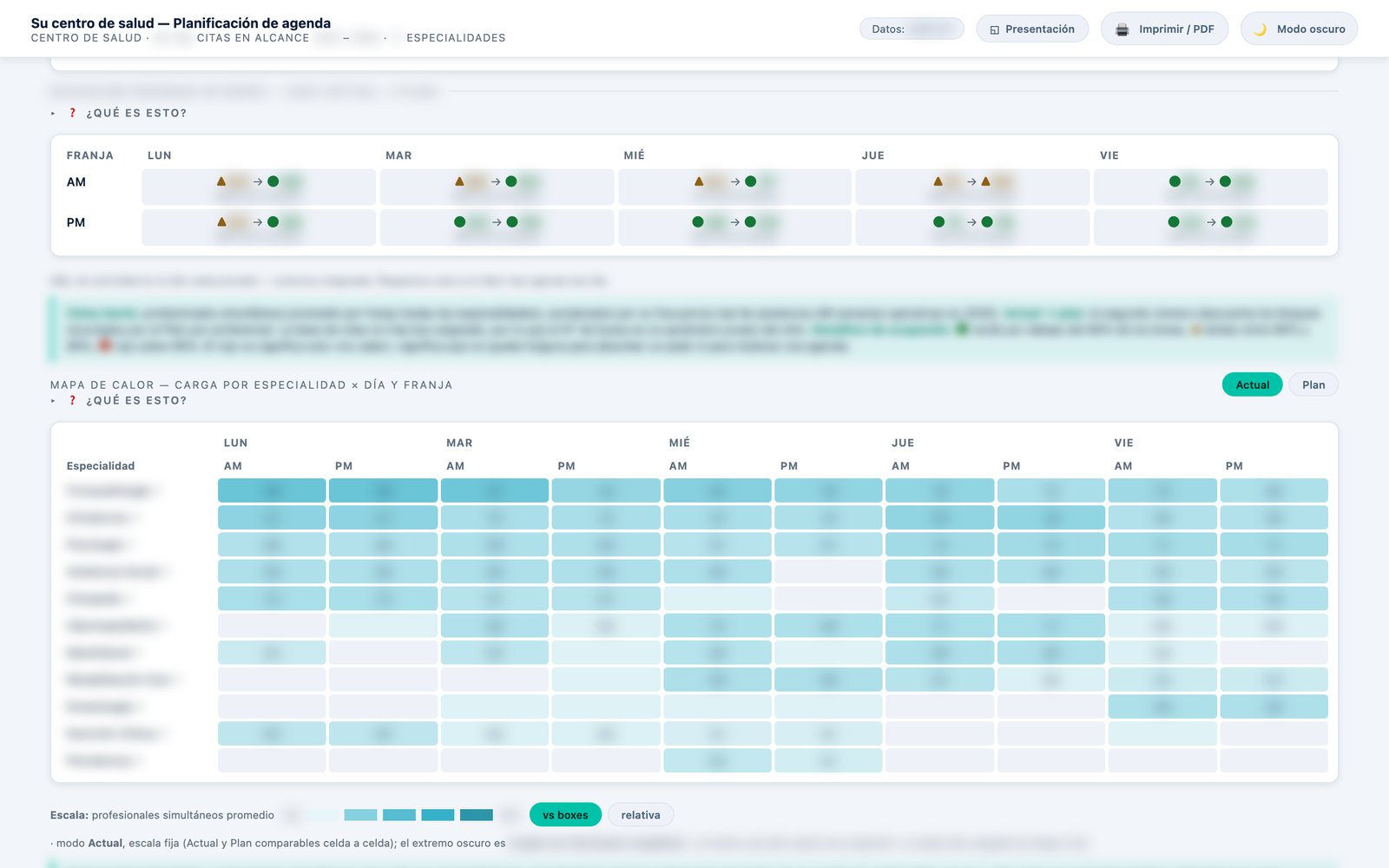Switch the heat map to the Plan view
The width and height of the screenshot is (1389, 868).
(x=1313, y=385)
